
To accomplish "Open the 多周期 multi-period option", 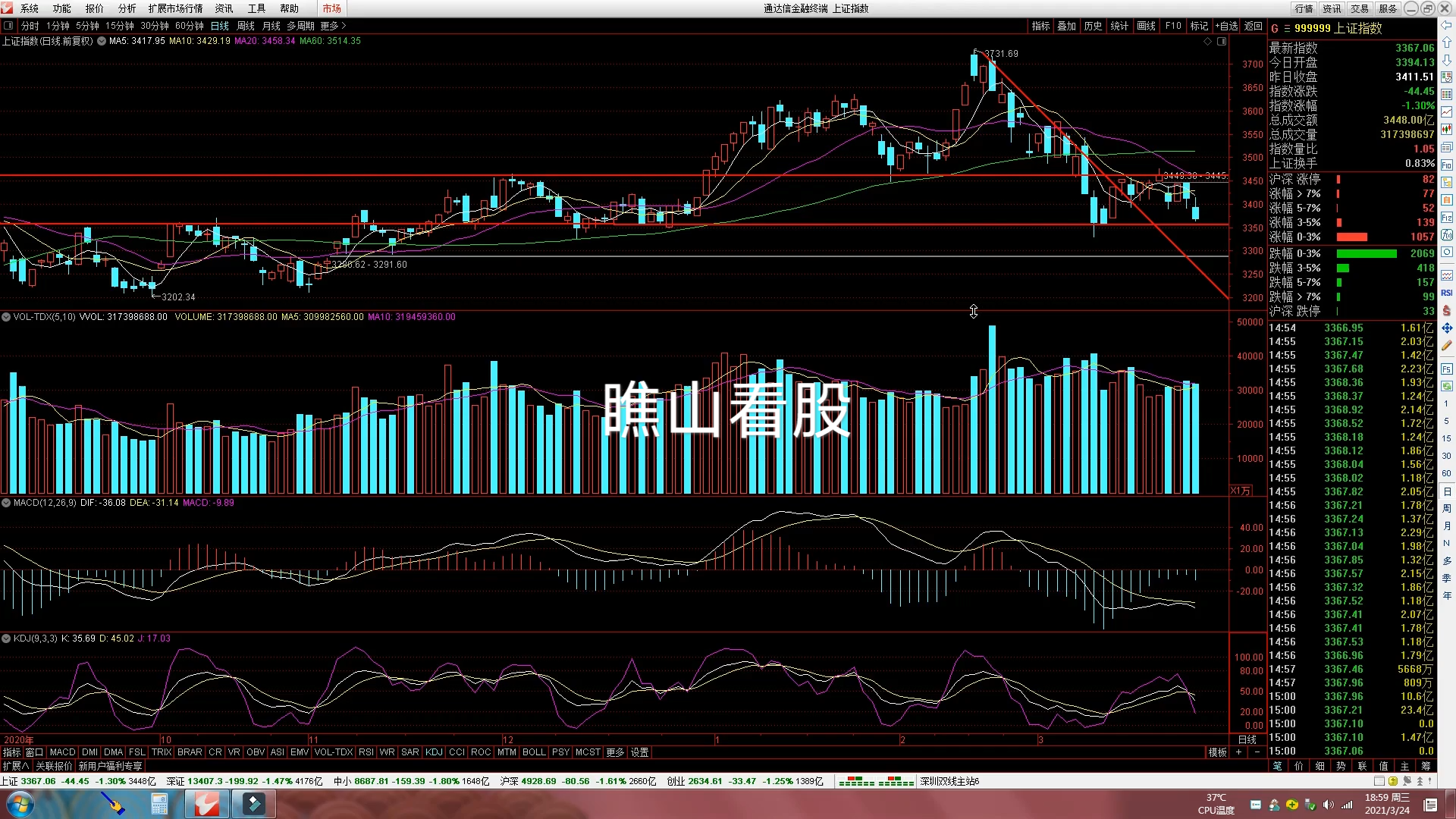I will tap(300, 26).
